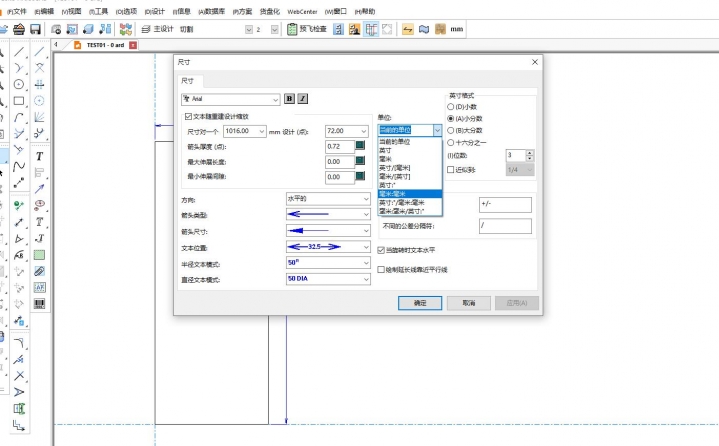Open the text position dropdown
The height and width of the screenshot is (446, 719).
[366, 246]
